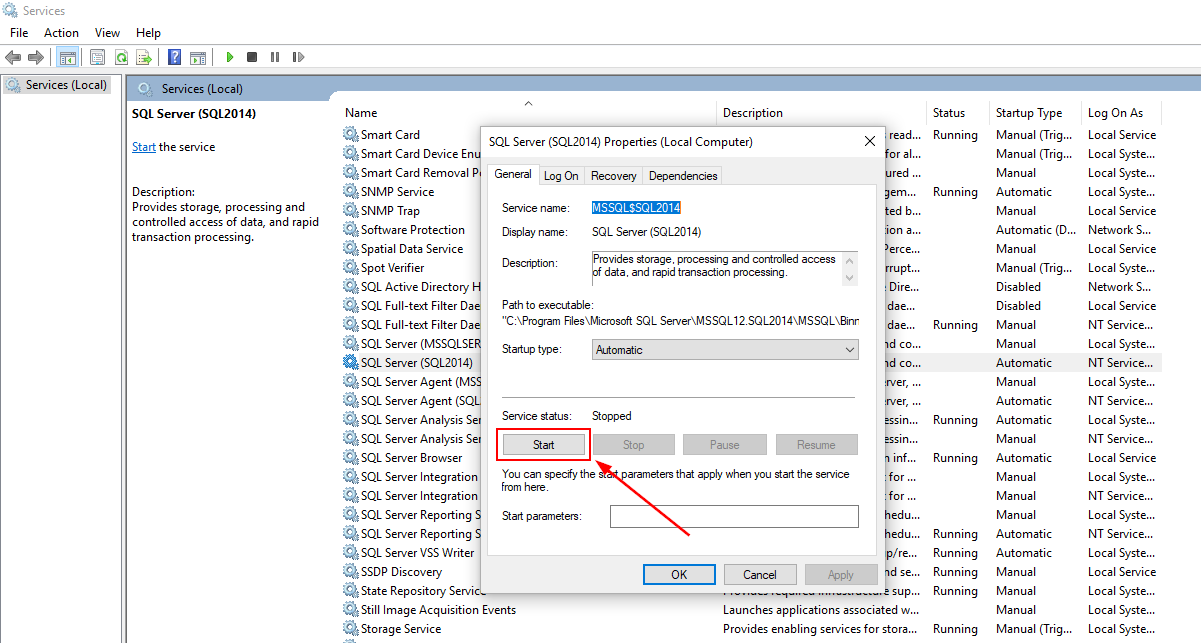Click the gear icon beside SNMP Service
The width and height of the screenshot is (1201, 643).
350,191
